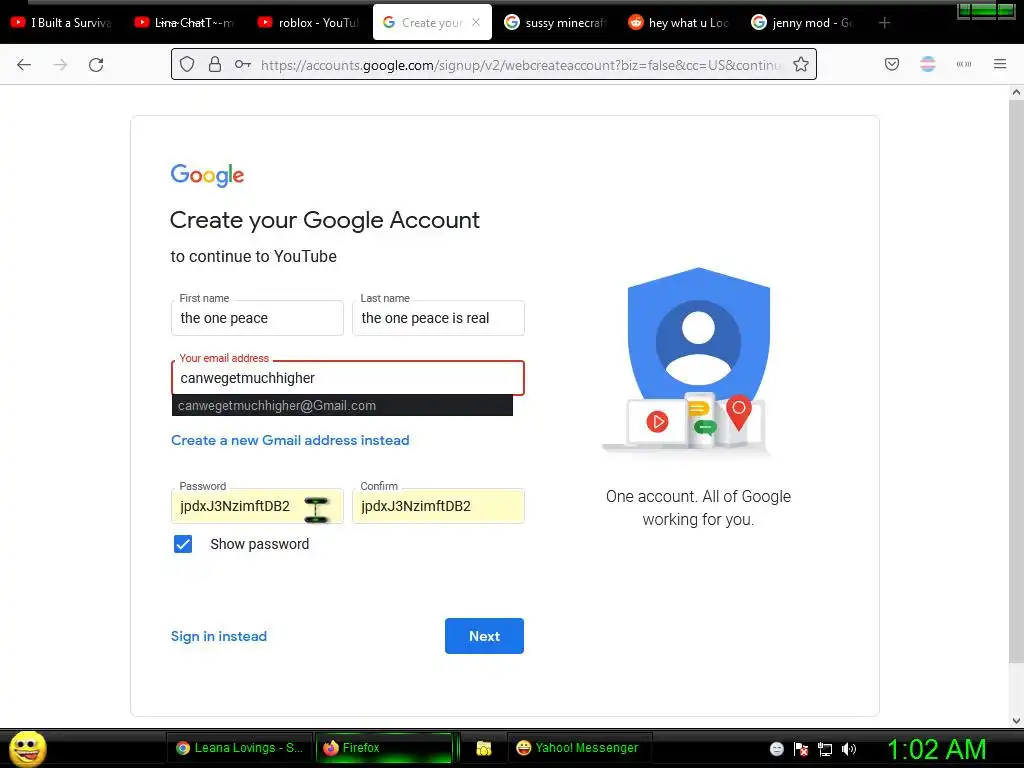Open the Firefox hamburger menu
The width and height of the screenshot is (1024, 768).
click(x=1000, y=64)
